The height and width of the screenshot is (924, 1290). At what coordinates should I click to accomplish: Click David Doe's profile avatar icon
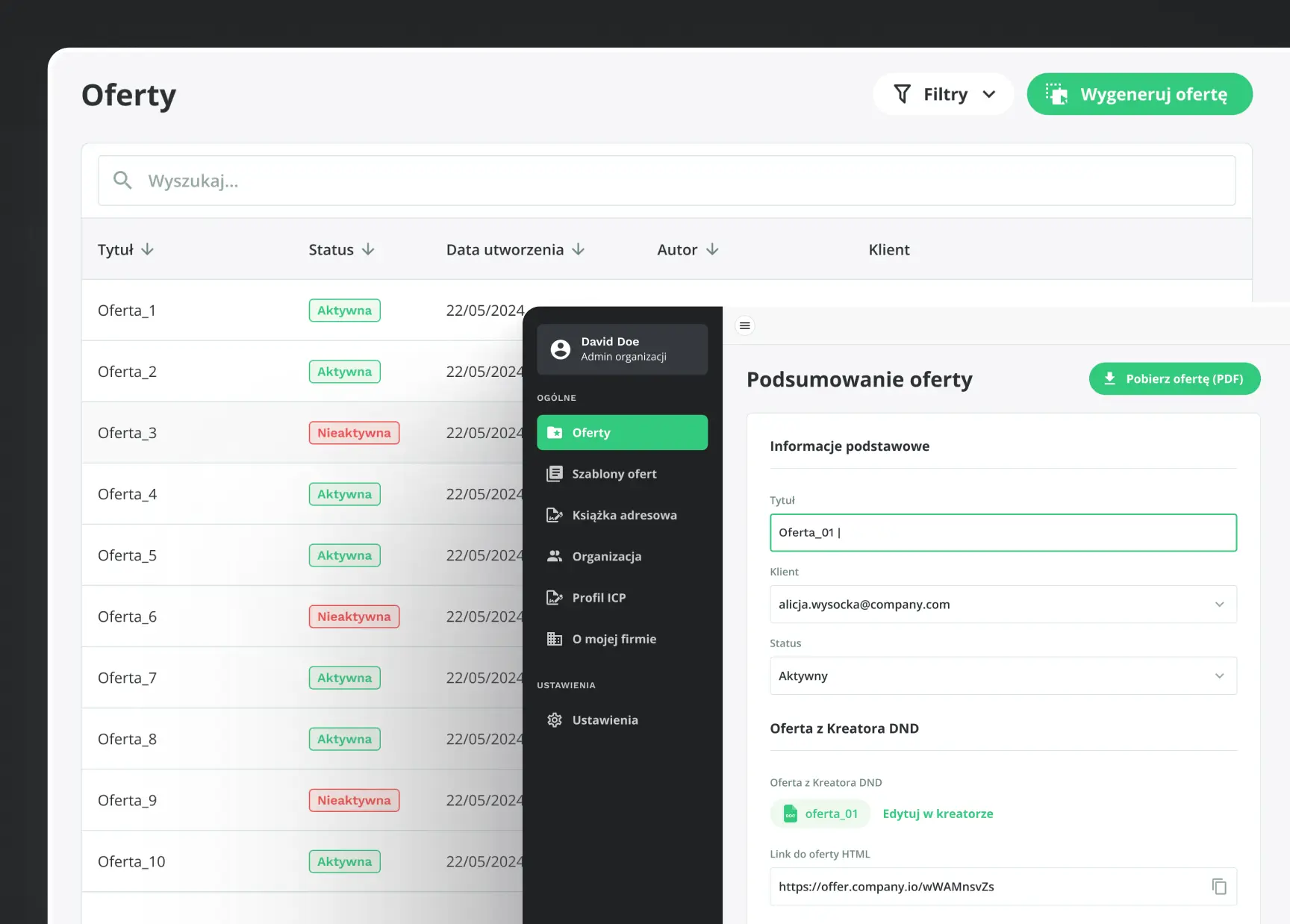(560, 349)
